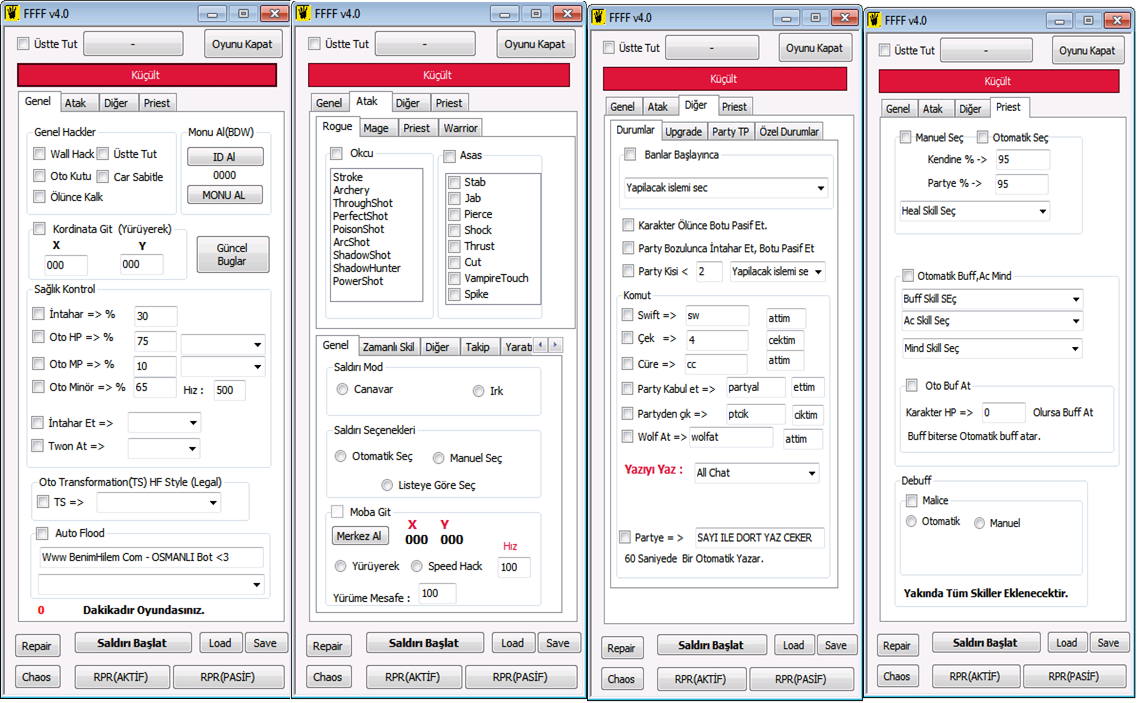1137x703 pixels.
Task: Open the Buff Skill Seç dropdown
Action: point(992,299)
